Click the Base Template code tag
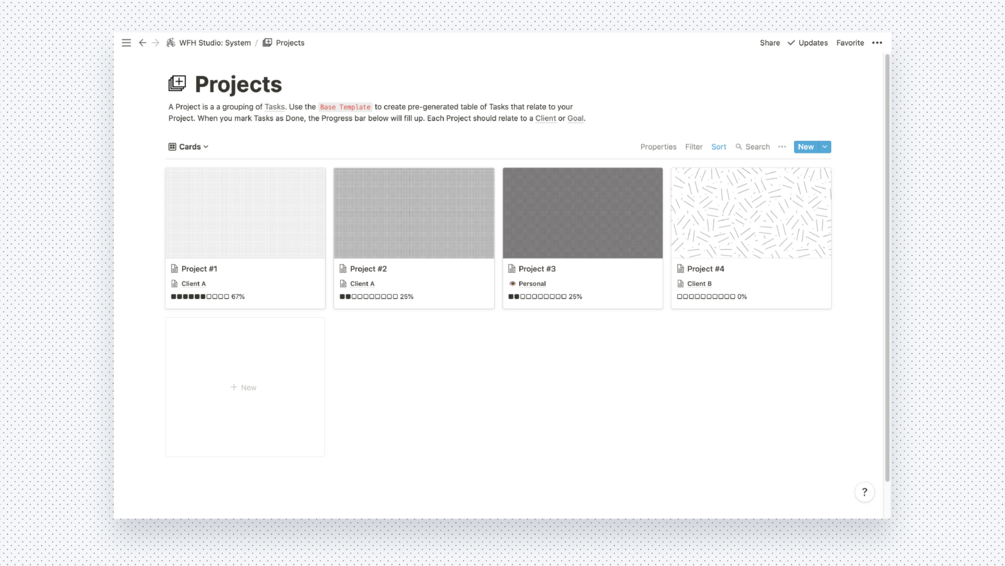Viewport: 1005px width, 566px height. click(345, 107)
